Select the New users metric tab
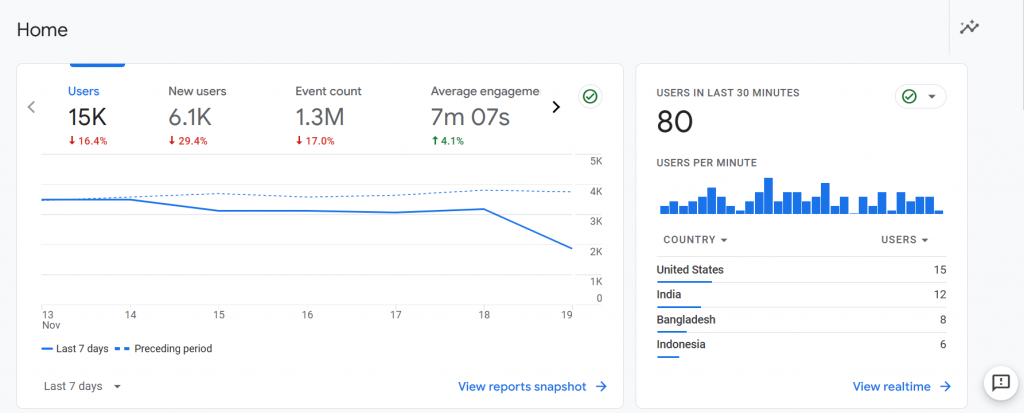 point(197,115)
